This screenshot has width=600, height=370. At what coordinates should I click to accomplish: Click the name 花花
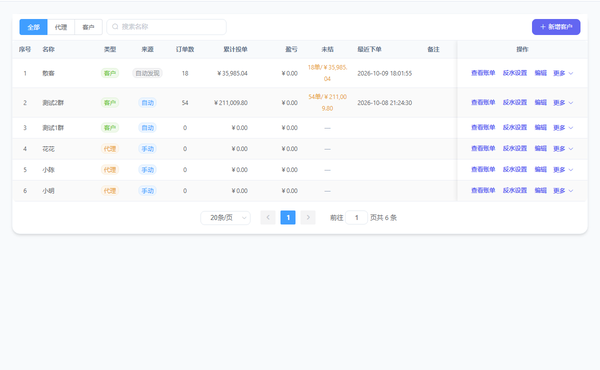click(x=49, y=148)
